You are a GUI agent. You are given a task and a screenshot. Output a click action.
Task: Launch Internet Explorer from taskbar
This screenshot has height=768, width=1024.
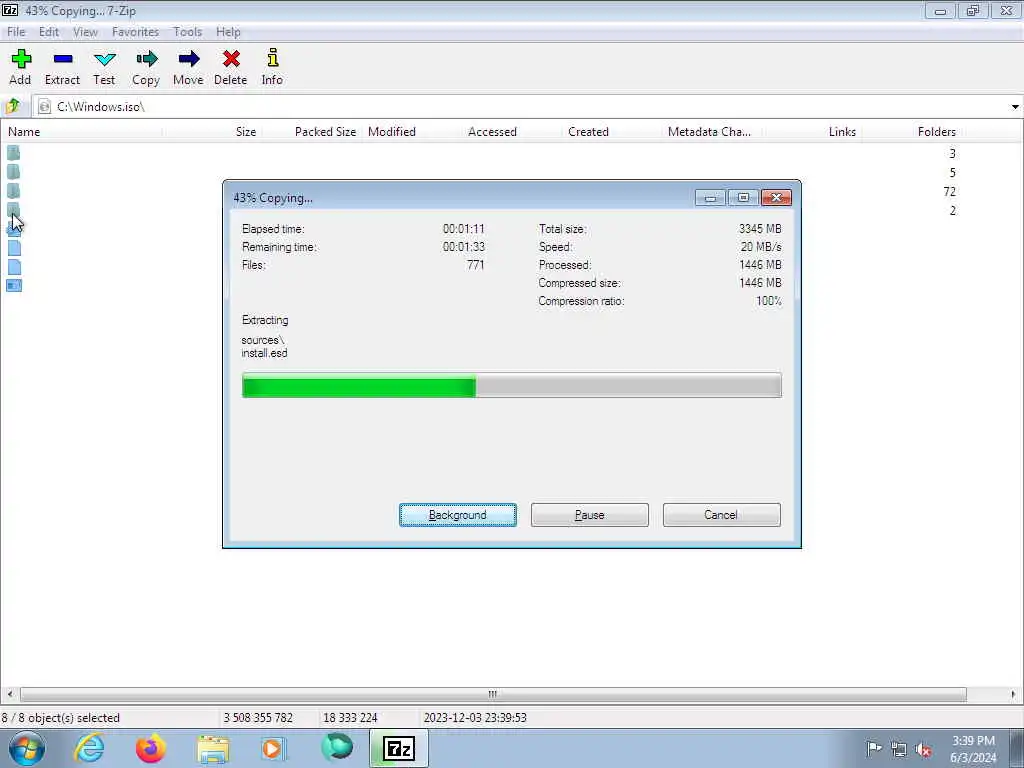89,748
